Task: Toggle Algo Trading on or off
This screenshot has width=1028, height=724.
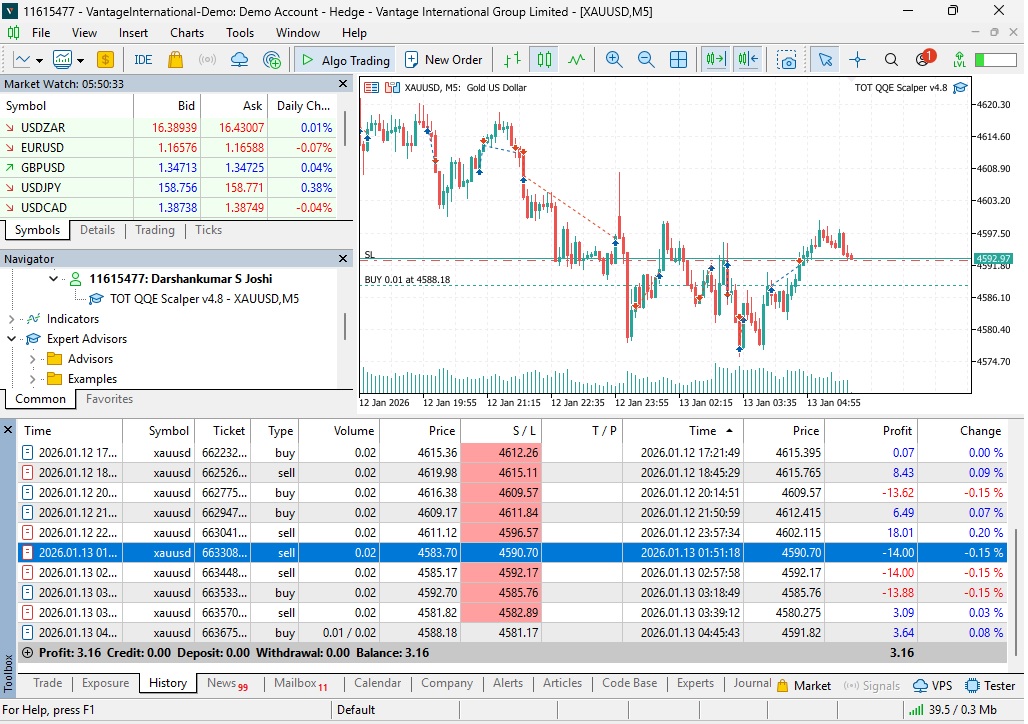Action: coord(345,60)
